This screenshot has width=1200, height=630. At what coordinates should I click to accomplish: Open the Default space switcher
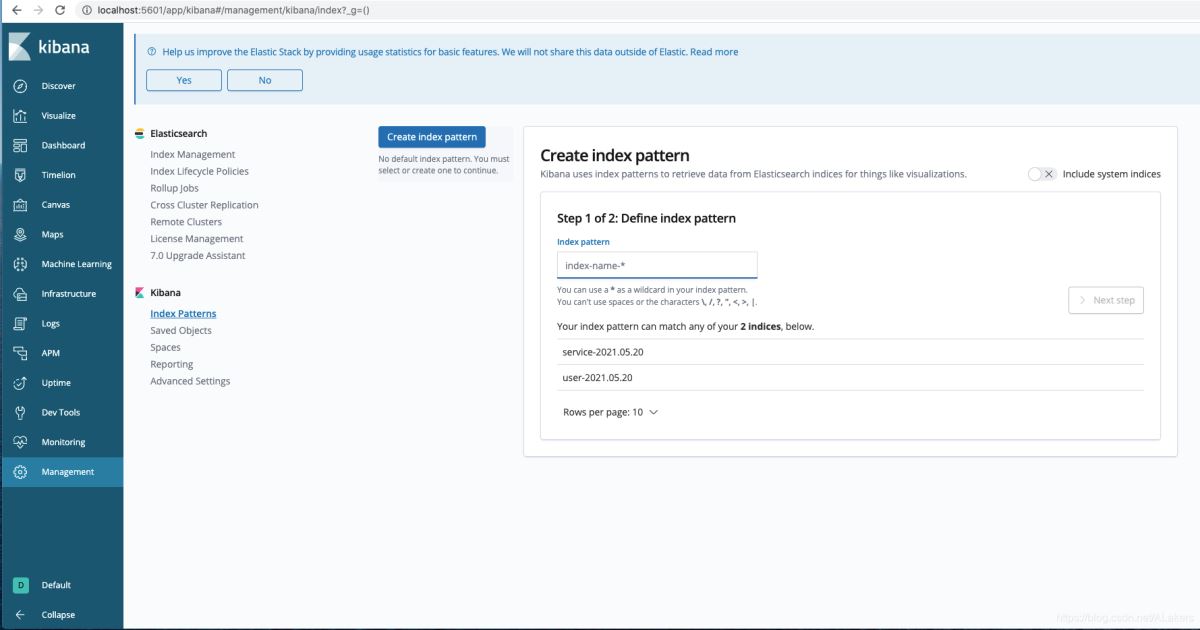click(22, 585)
